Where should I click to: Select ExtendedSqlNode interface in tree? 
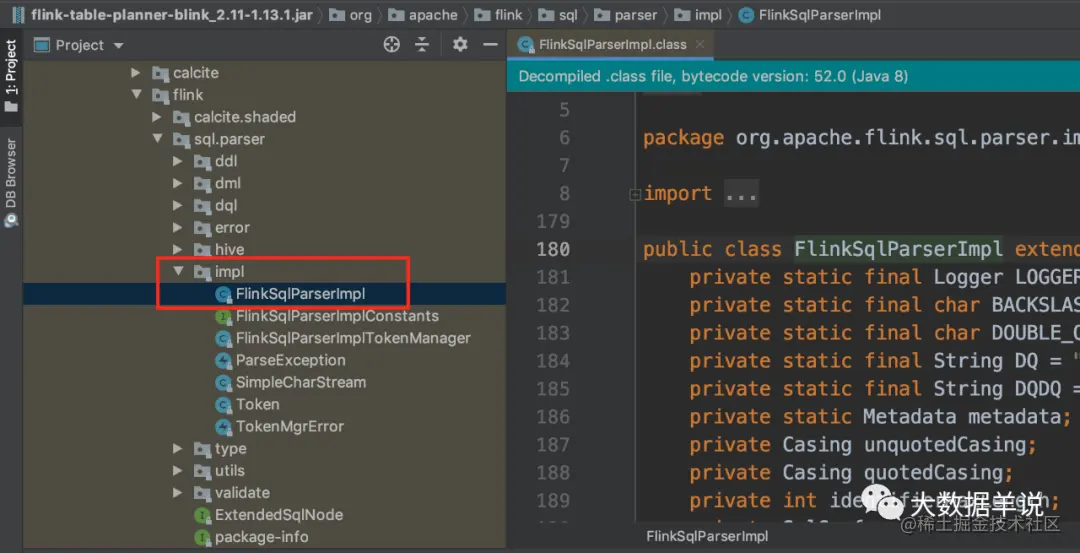(x=279, y=514)
